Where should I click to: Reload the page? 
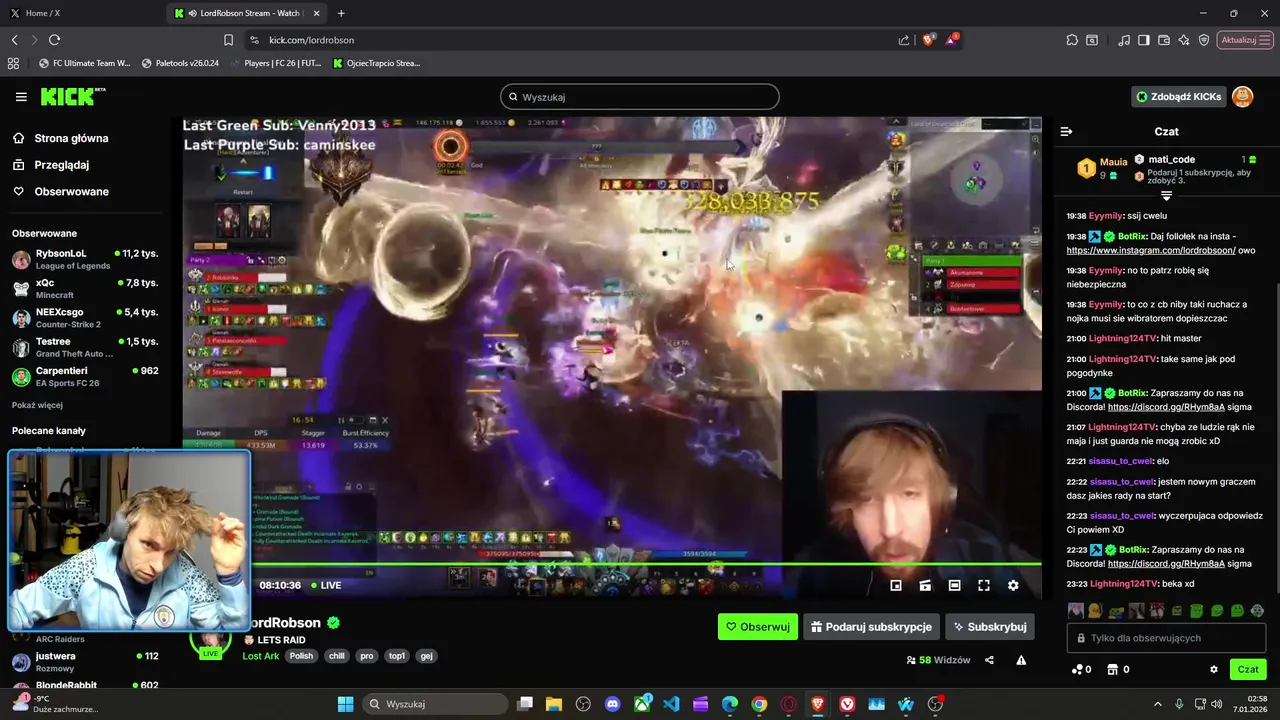(54, 40)
